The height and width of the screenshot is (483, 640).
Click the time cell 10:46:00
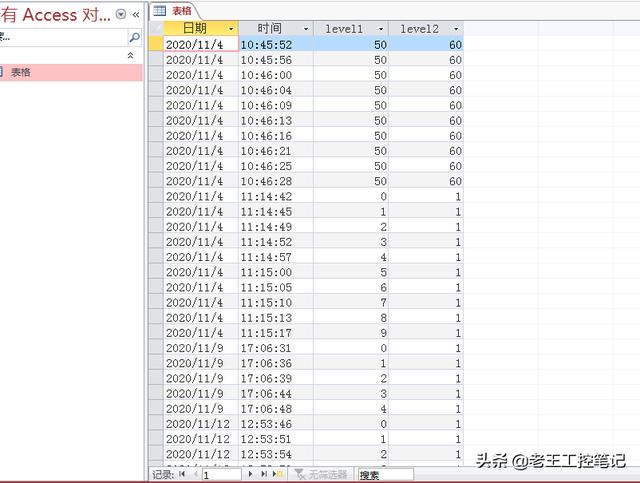[x=276, y=75]
